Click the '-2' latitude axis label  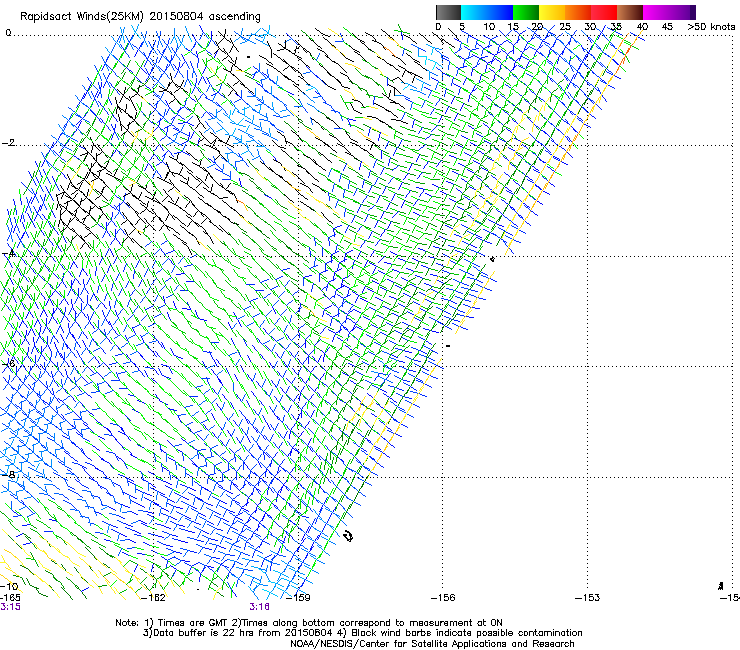pyautogui.click(x=8, y=143)
